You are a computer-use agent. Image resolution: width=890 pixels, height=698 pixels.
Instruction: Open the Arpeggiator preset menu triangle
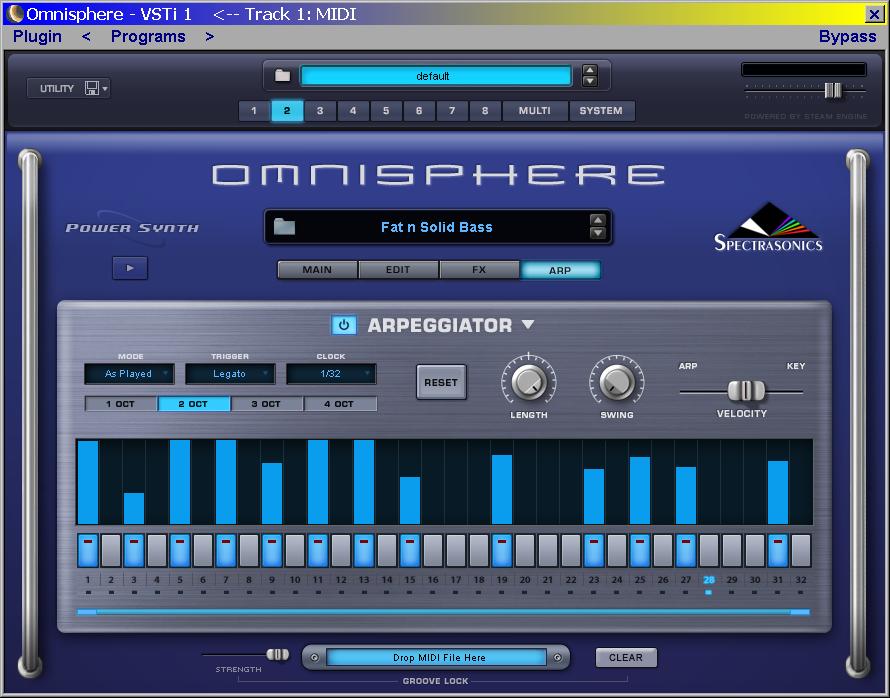pyautogui.click(x=528, y=325)
